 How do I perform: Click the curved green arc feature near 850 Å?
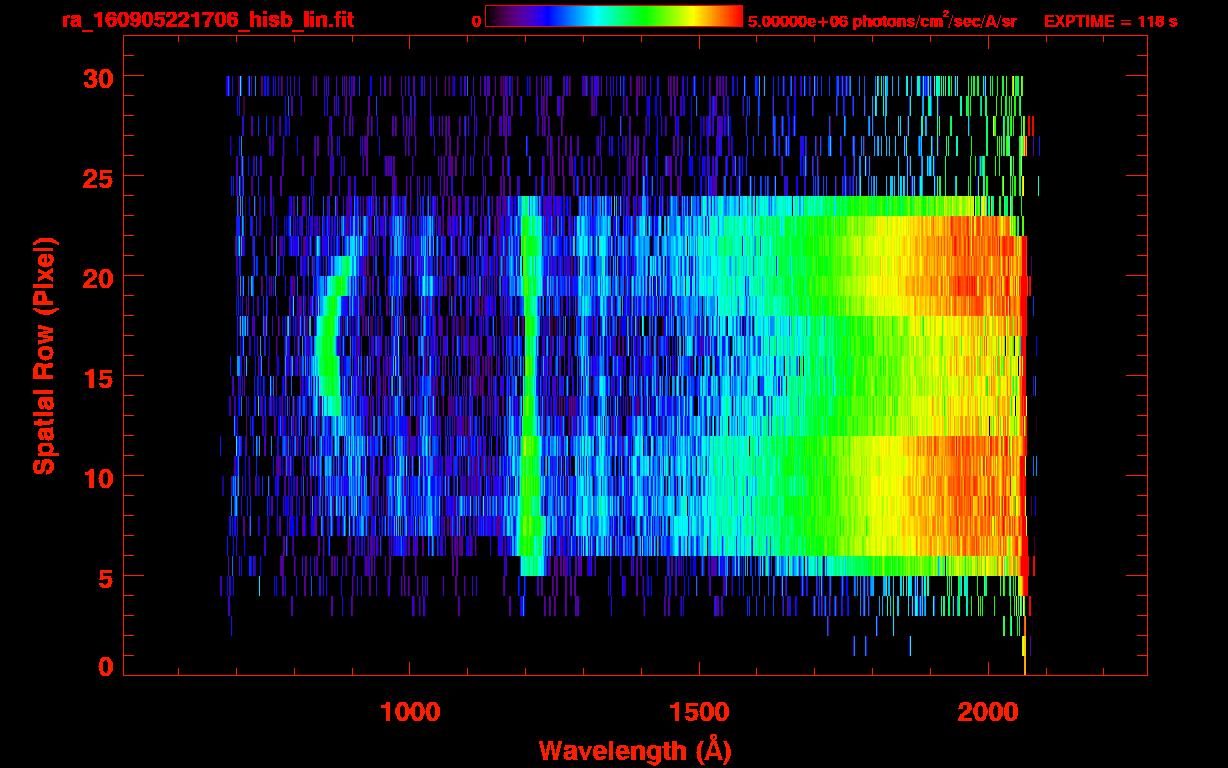click(x=328, y=336)
